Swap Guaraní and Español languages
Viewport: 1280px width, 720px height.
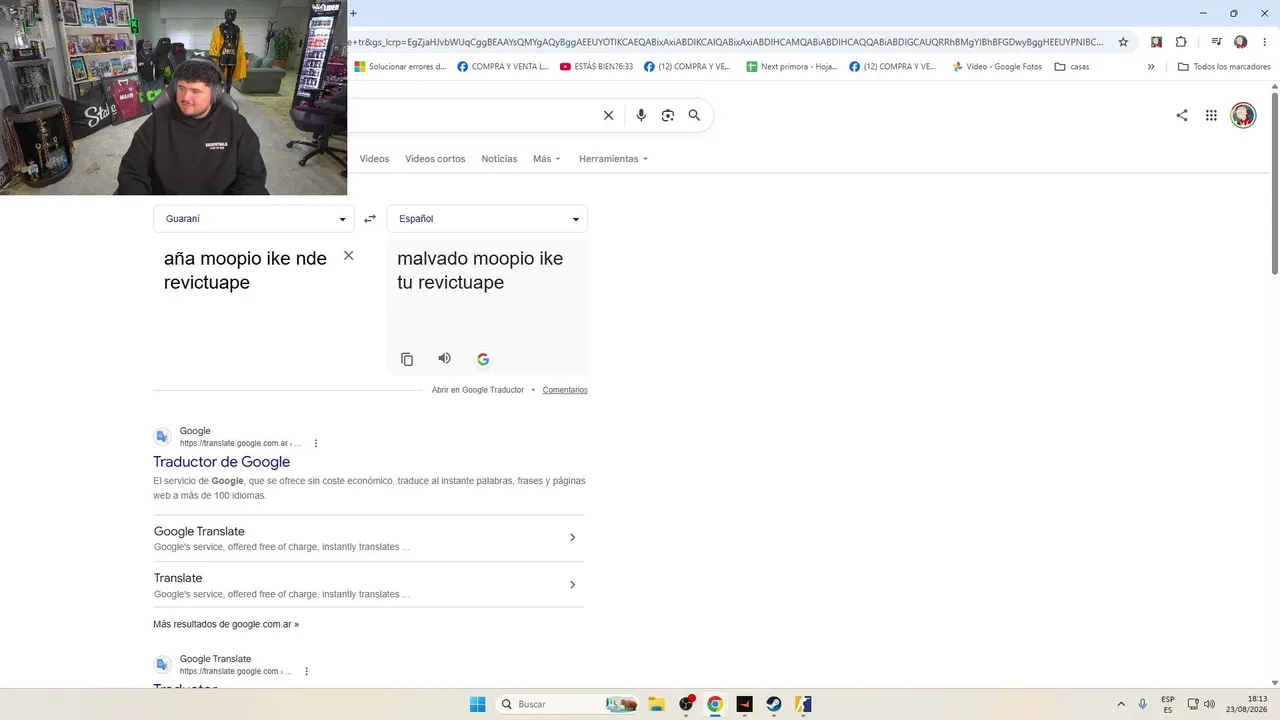(x=370, y=219)
